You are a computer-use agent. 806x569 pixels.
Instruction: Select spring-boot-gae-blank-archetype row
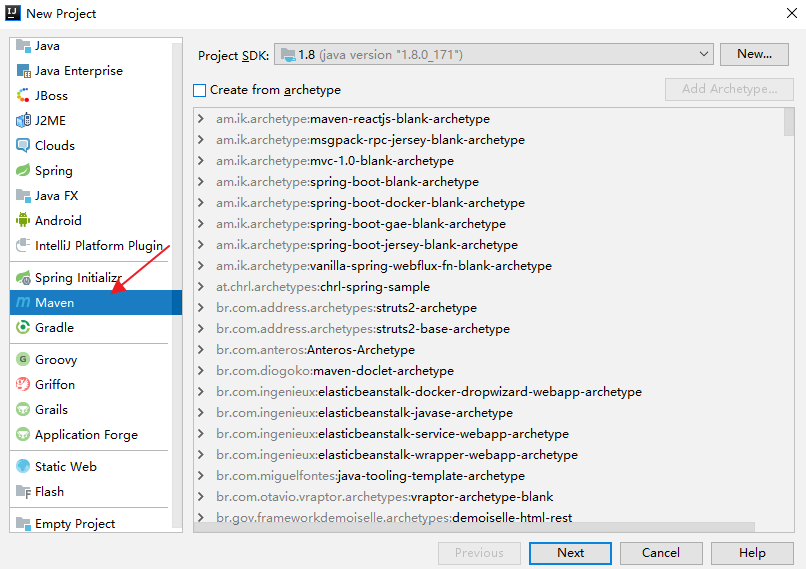click(x=361, y=224)
